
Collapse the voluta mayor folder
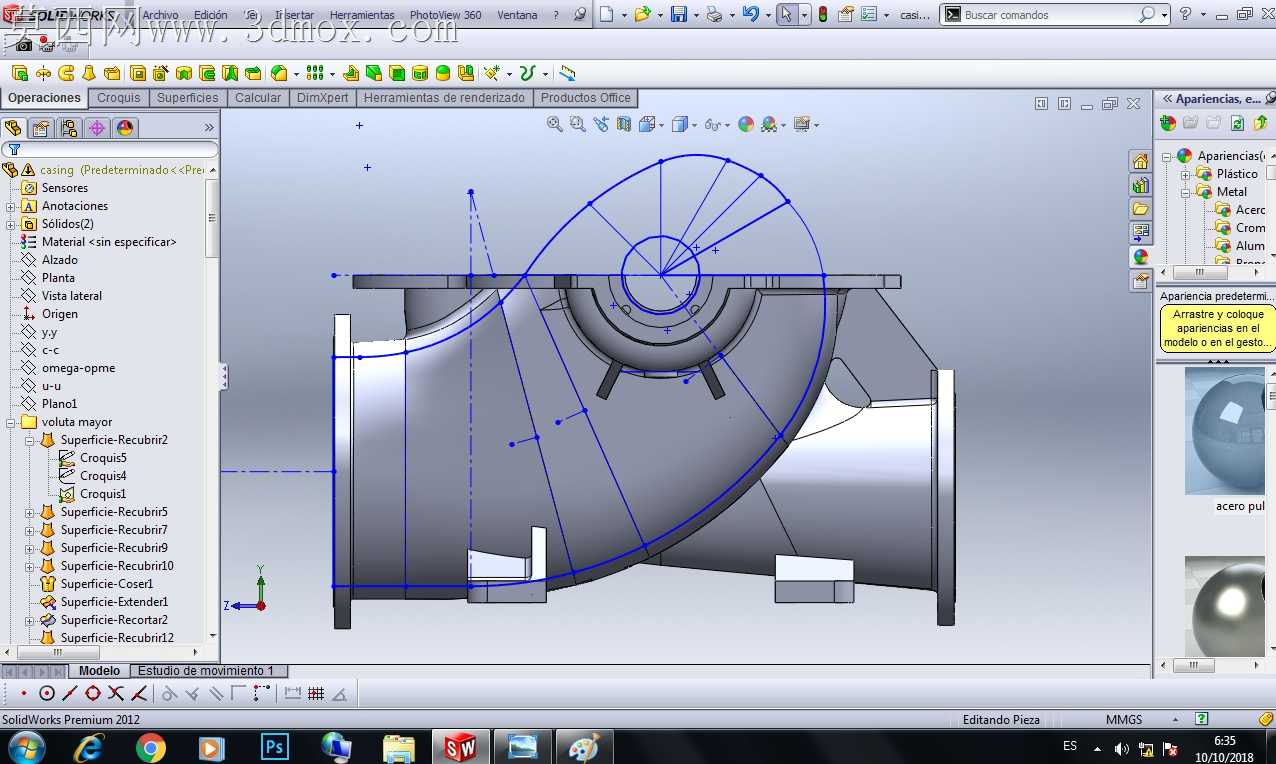[x=11, y=422]
